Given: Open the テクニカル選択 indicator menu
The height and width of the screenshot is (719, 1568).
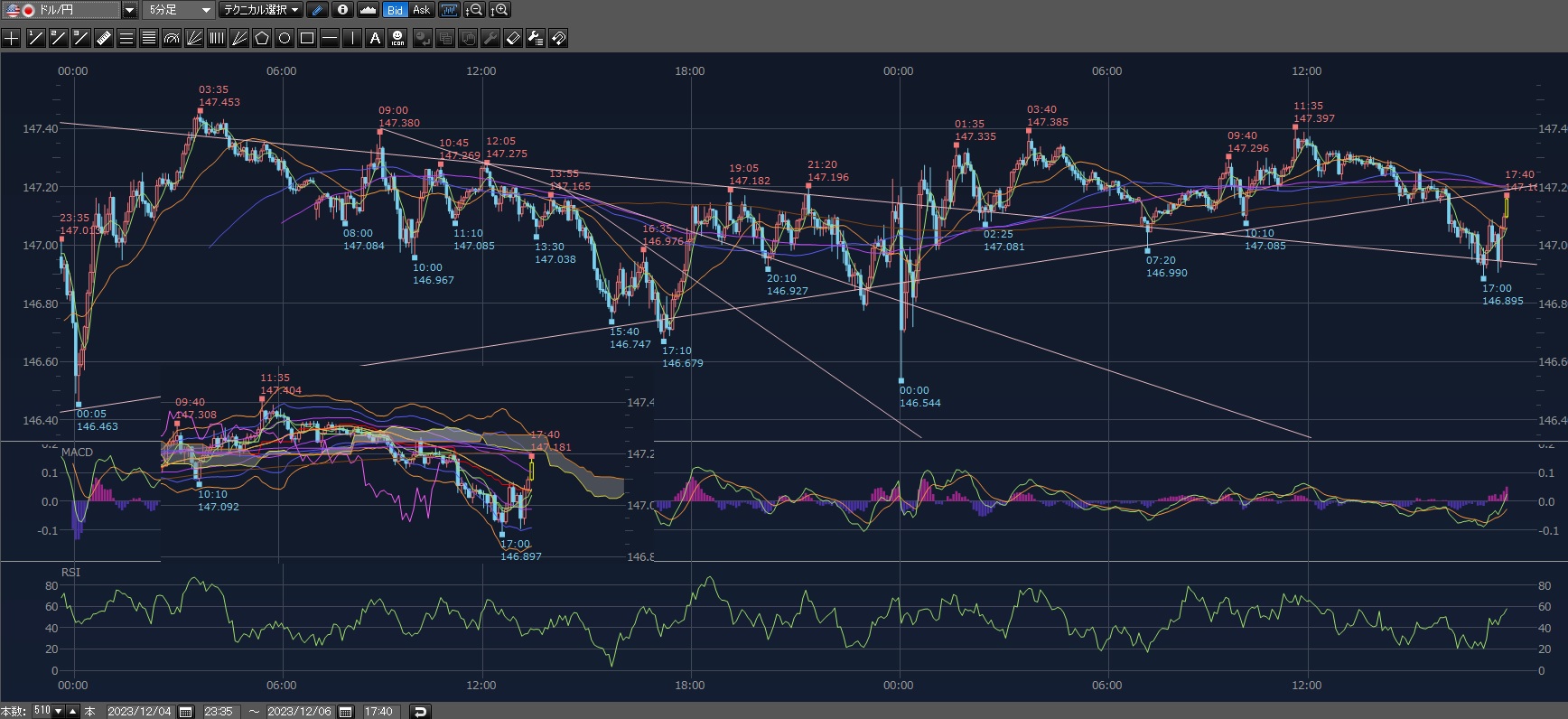Looking at the screenshot, I should (262, 10).
